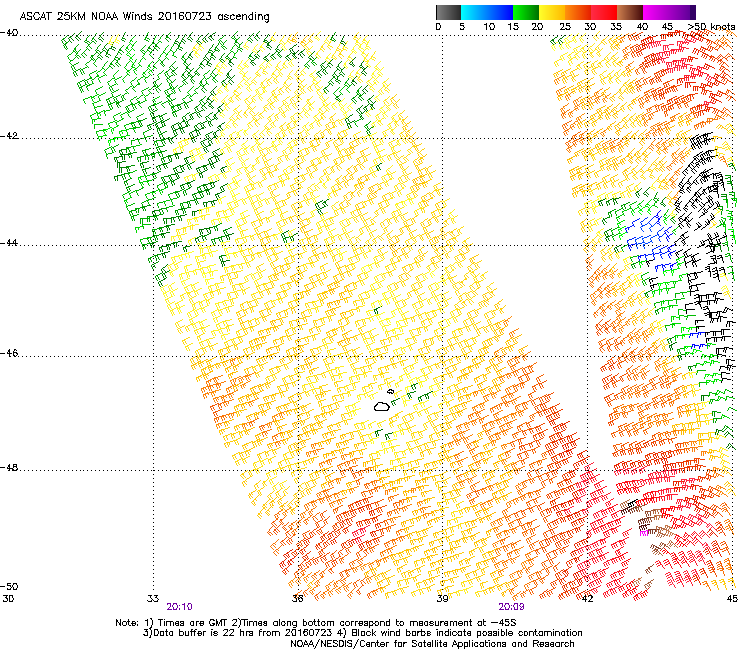The height and width of the screenshot is (650, 740).
Task: Click the title "ASCAT 25KM NOAA Winds 20160723 ascending"
Action: coord(144,17)
